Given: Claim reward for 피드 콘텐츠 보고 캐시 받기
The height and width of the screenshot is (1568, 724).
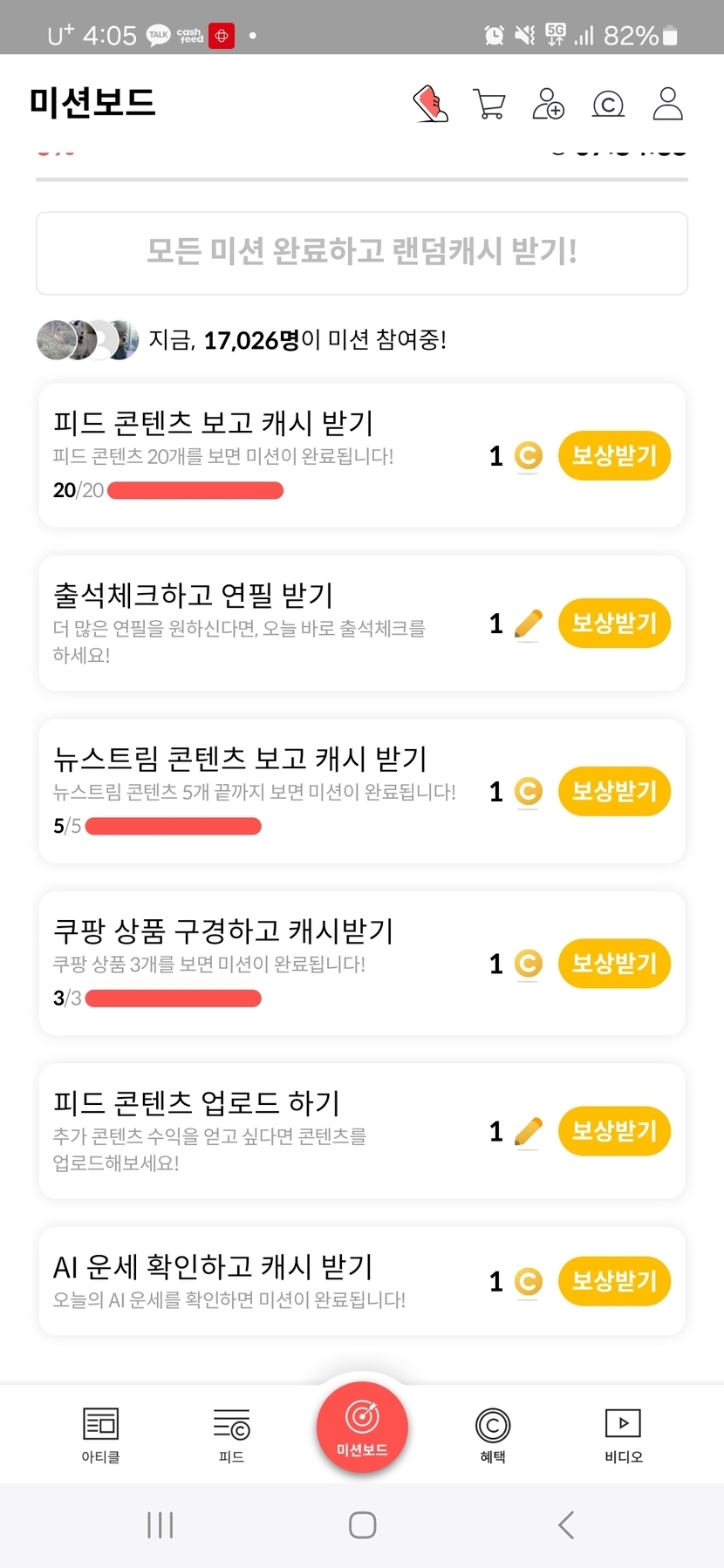Looking at the screenshot, I should tap(614, 455).
